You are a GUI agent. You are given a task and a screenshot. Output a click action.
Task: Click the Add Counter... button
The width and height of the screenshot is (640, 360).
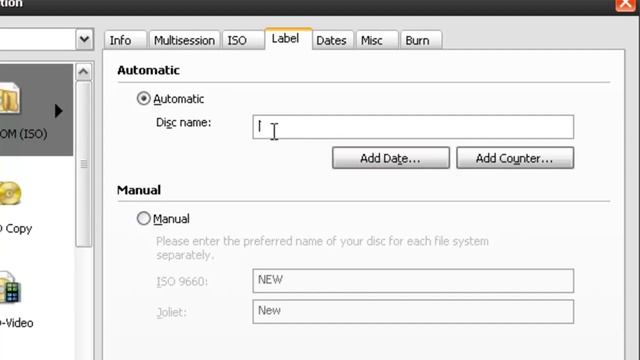point(515,158)
